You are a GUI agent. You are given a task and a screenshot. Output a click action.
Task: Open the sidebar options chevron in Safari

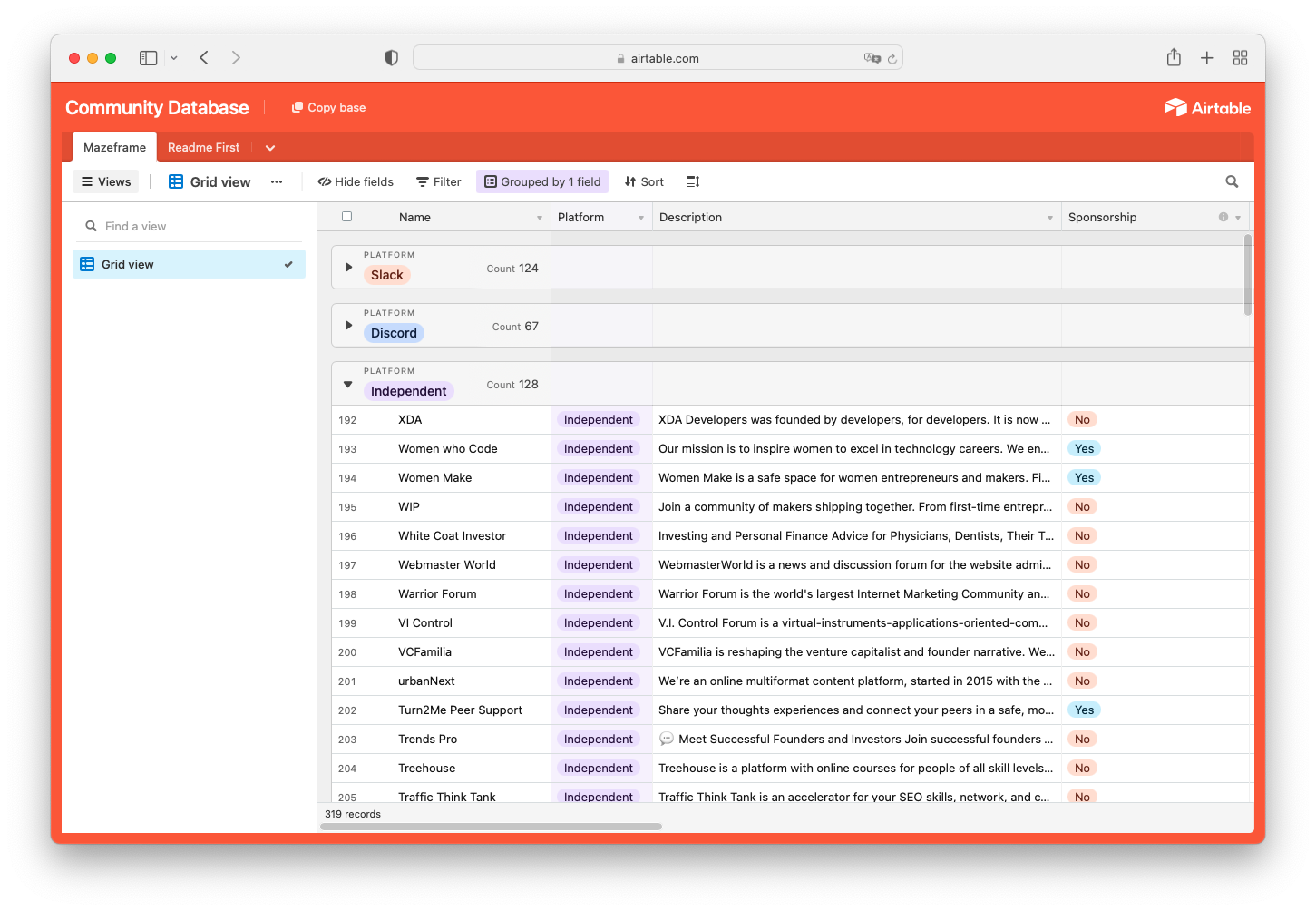tap(174, 58)
